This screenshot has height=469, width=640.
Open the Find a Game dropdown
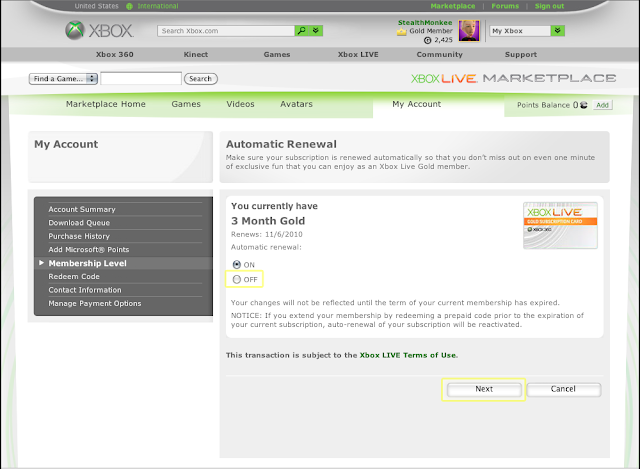63,79
